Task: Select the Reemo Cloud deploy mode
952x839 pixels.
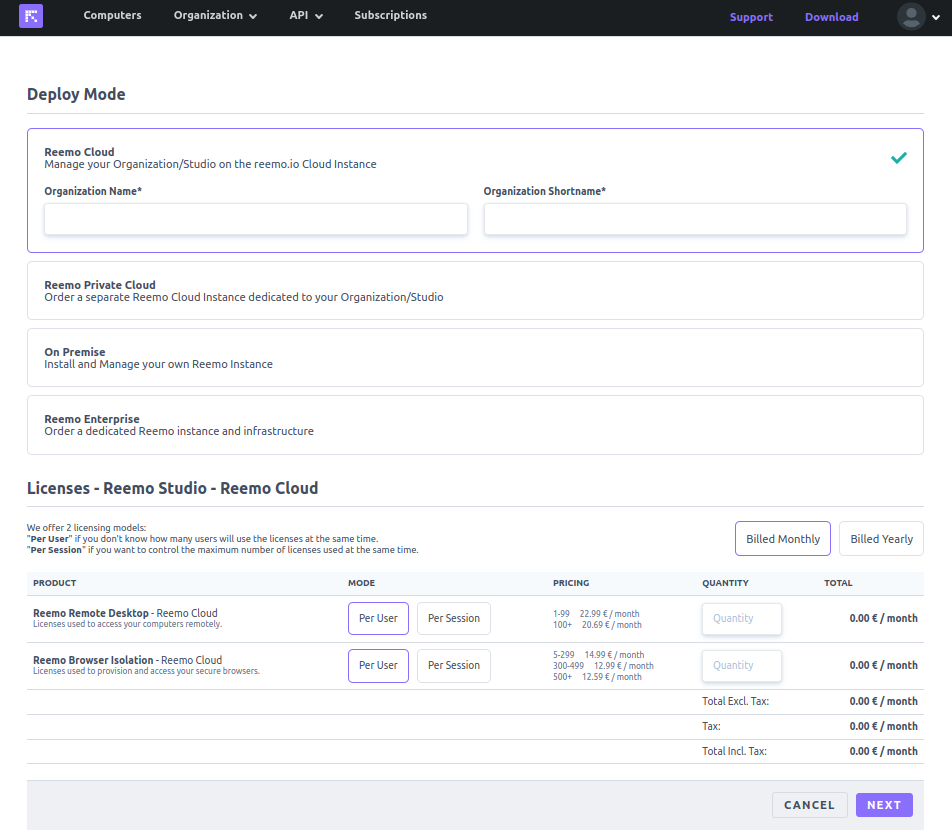Action: pyautogui.click(x=475, y=190)
